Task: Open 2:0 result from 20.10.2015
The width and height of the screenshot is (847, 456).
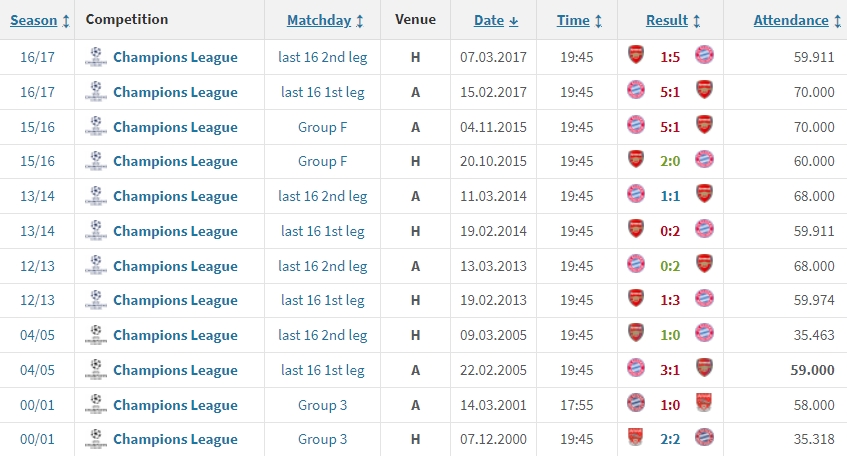Action: (x=670, y=161)
